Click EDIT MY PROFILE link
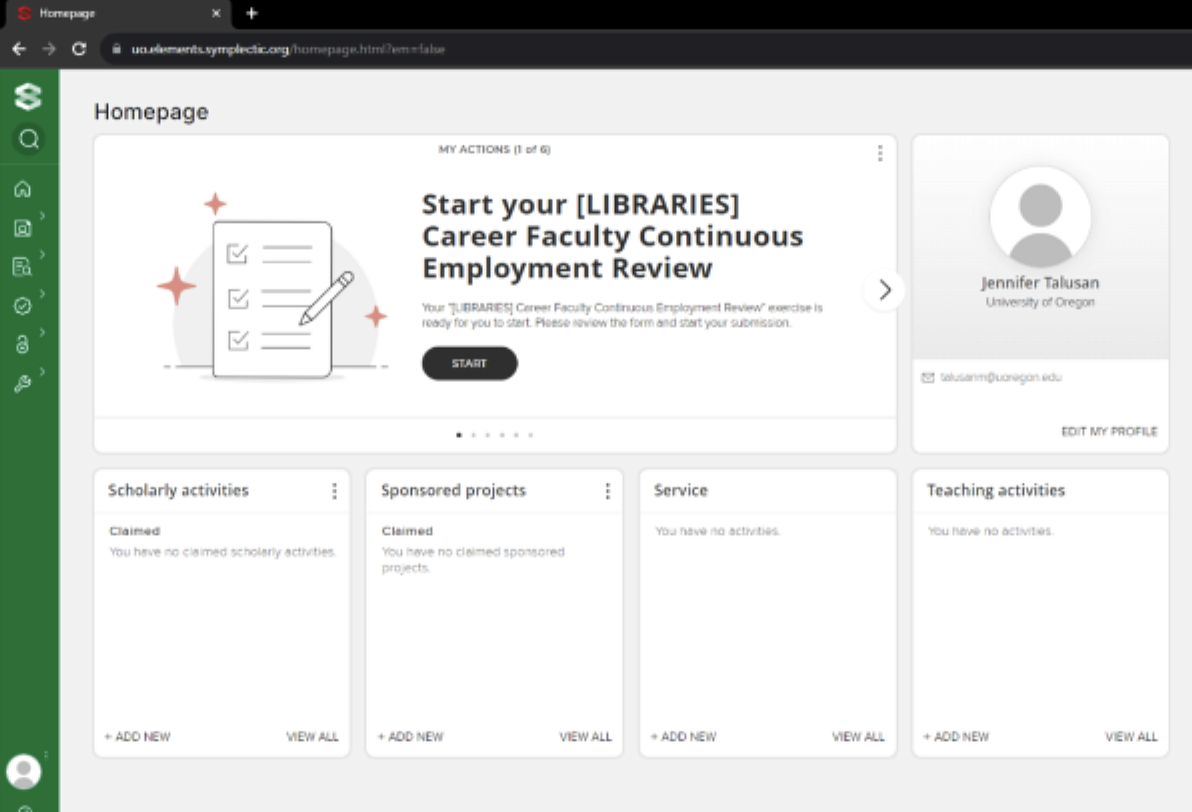Image resolution: width=1192 pixels, height=812 pixels. click(x=1108, y=432)
